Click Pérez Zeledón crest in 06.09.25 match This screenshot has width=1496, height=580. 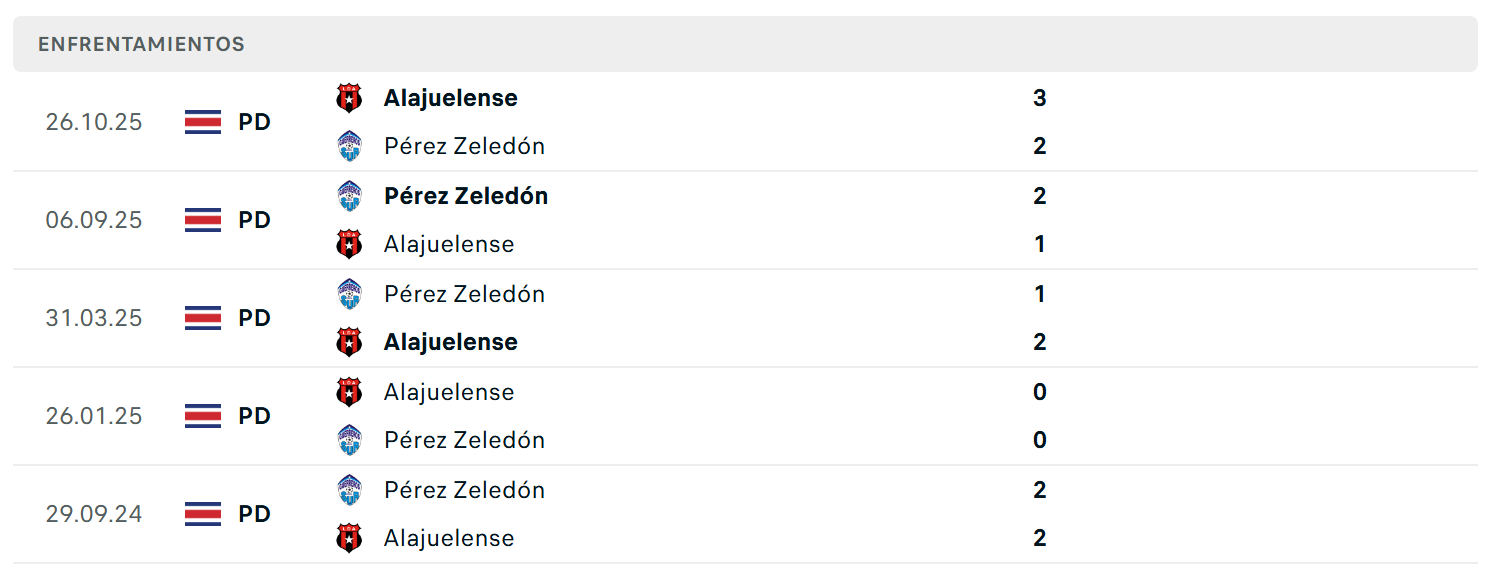pyautogui.click(x=349, y=196)
